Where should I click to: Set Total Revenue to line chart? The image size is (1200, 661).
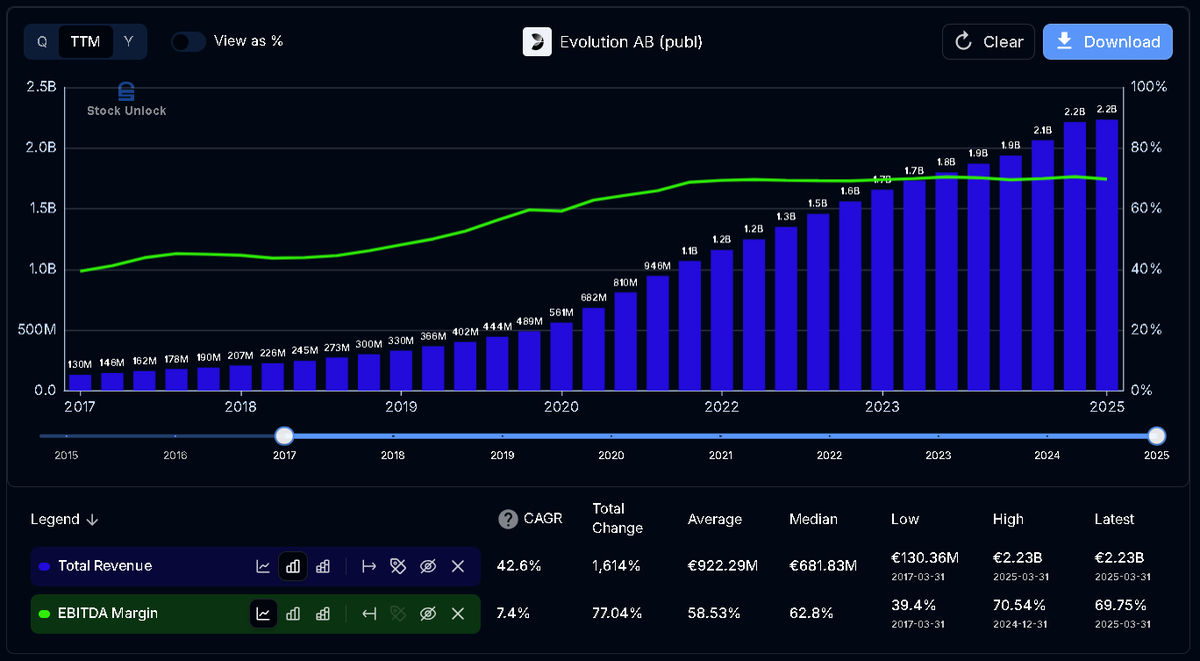263,566
